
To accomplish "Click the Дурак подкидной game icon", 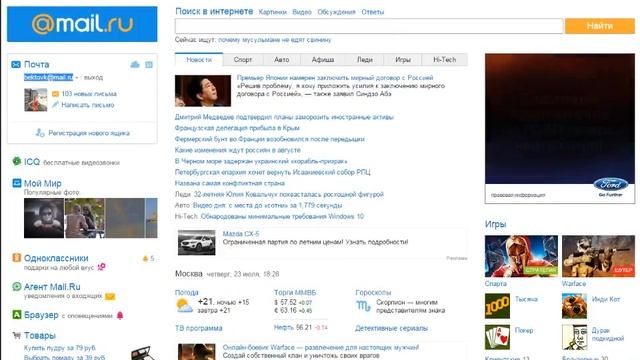I will 574,337.
